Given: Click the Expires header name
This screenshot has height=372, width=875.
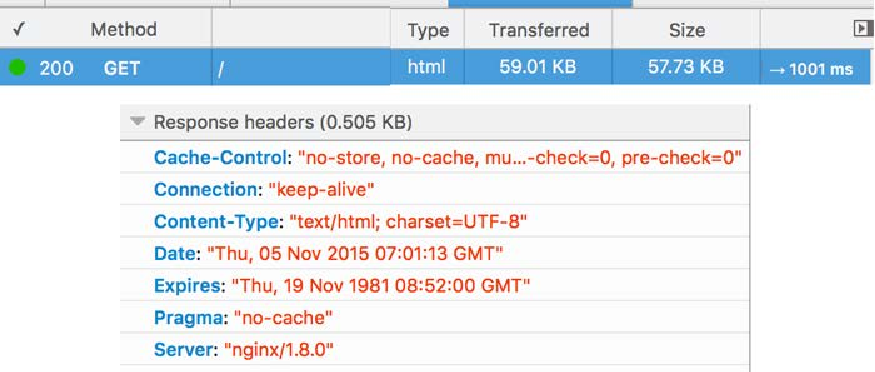Looking at the screenshot, I should point(188,286).
